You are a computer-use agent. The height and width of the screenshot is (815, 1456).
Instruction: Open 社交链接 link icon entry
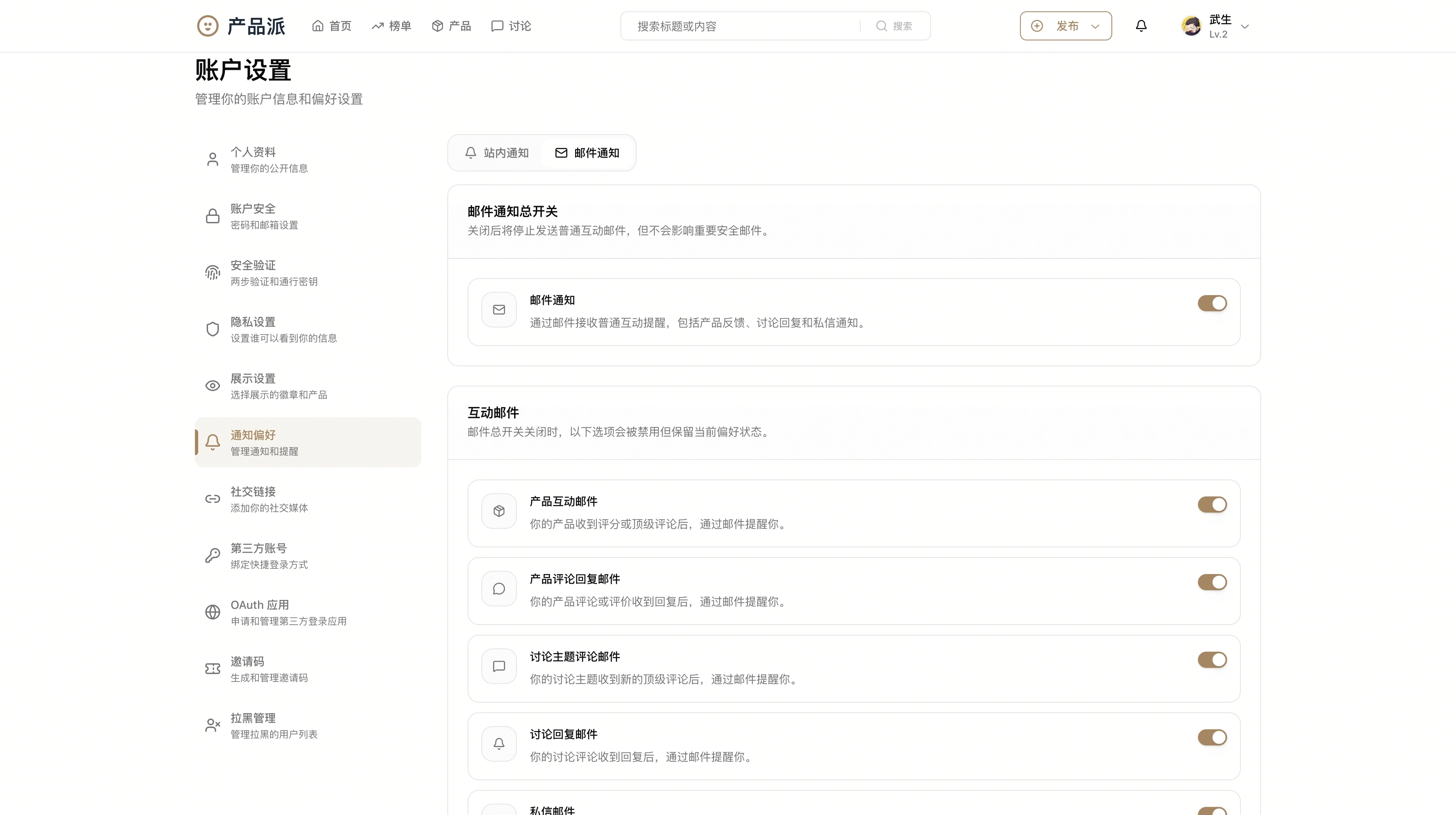click(212, 499)
